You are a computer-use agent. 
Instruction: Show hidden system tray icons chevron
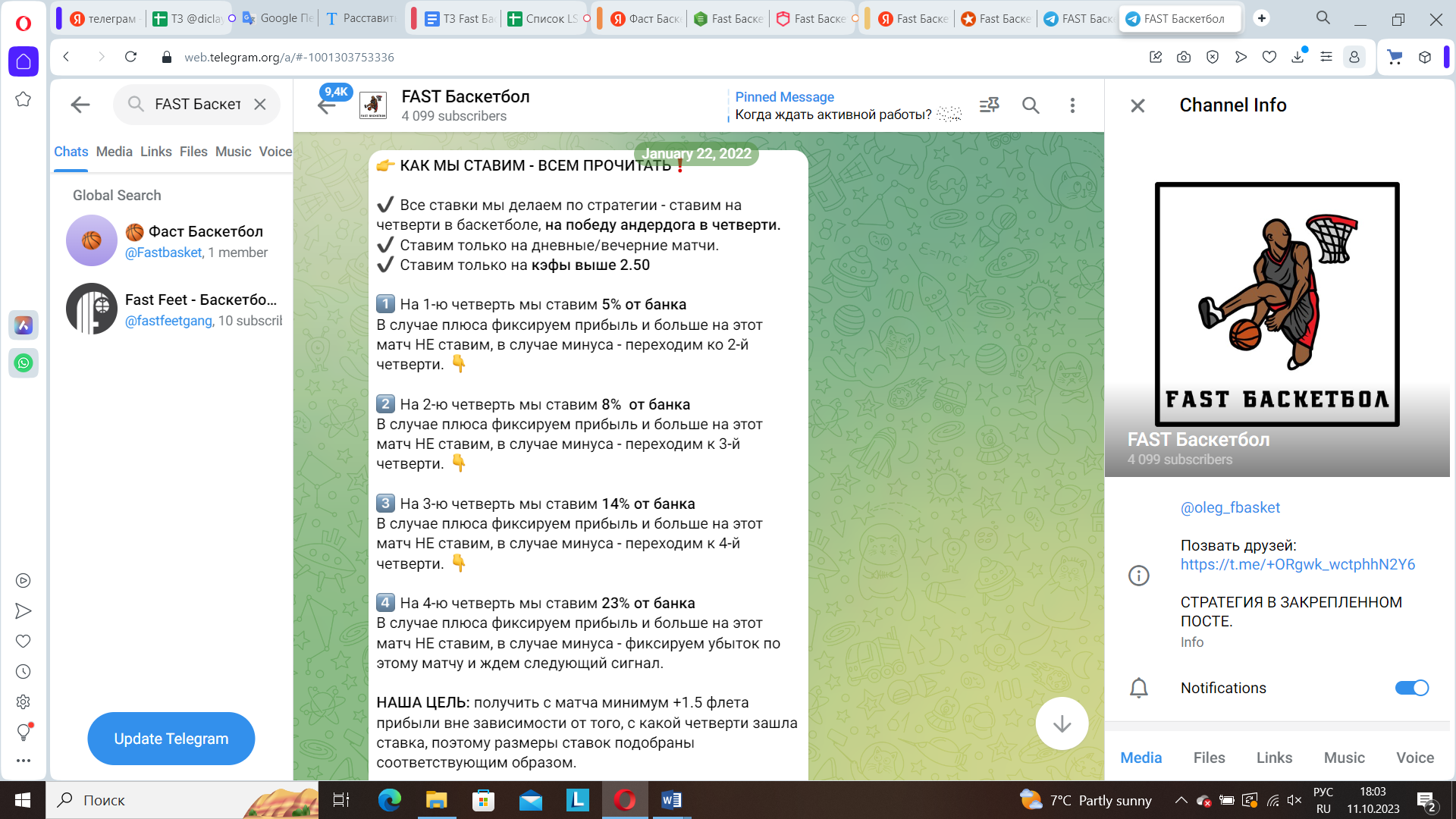[1181, 800]
